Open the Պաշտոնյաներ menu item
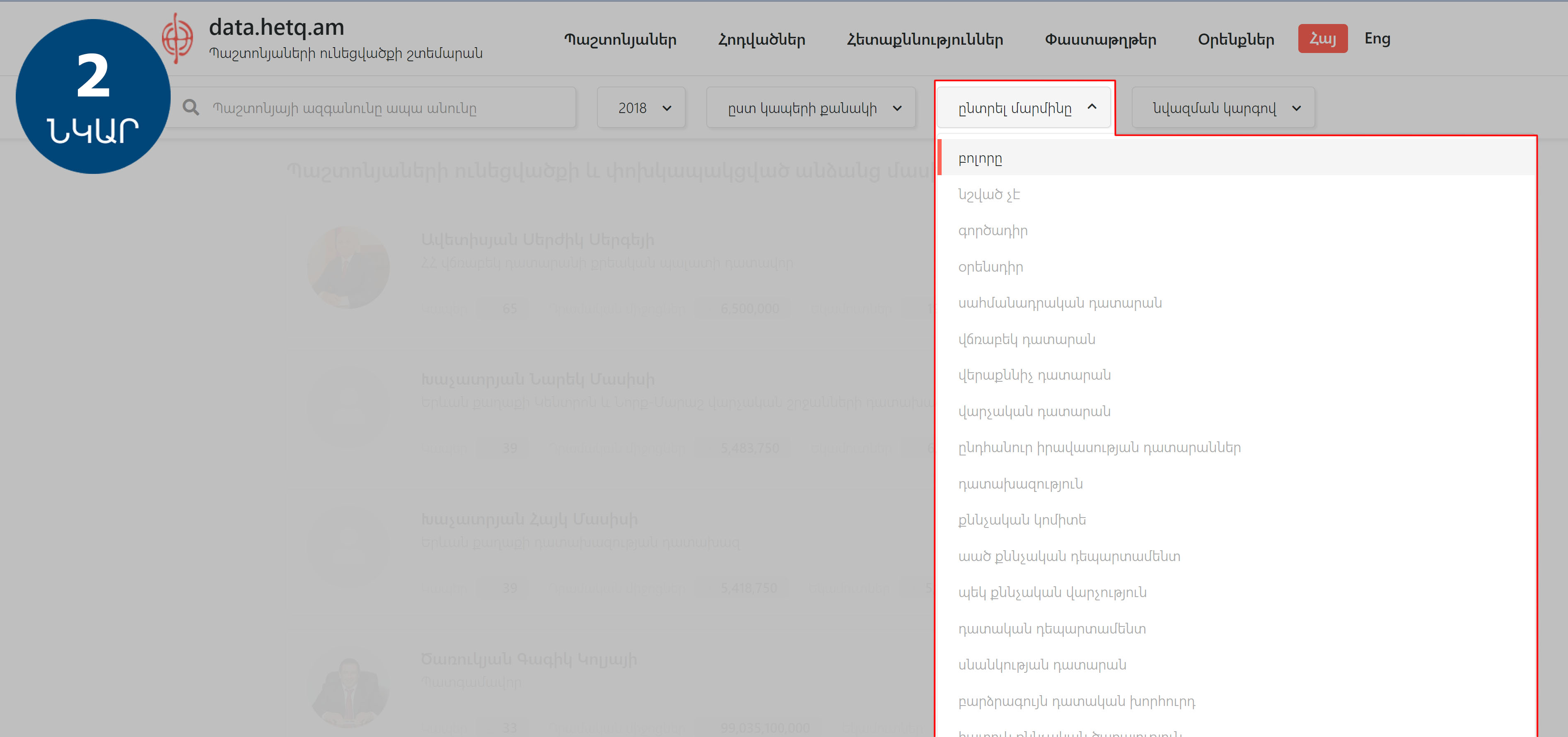 [620, 40]
